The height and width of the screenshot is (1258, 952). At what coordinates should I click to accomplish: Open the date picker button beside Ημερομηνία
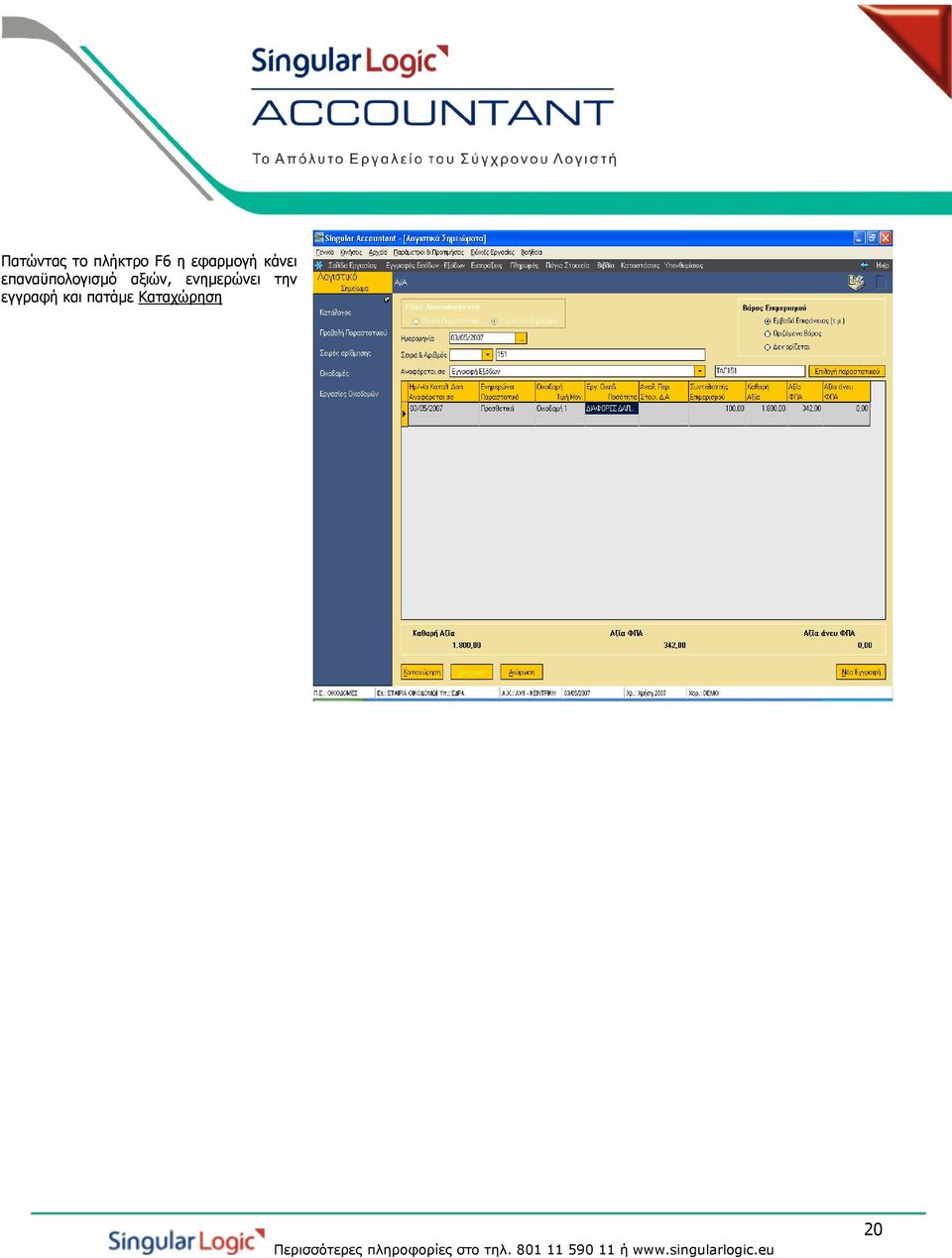(x=522, y=338)
